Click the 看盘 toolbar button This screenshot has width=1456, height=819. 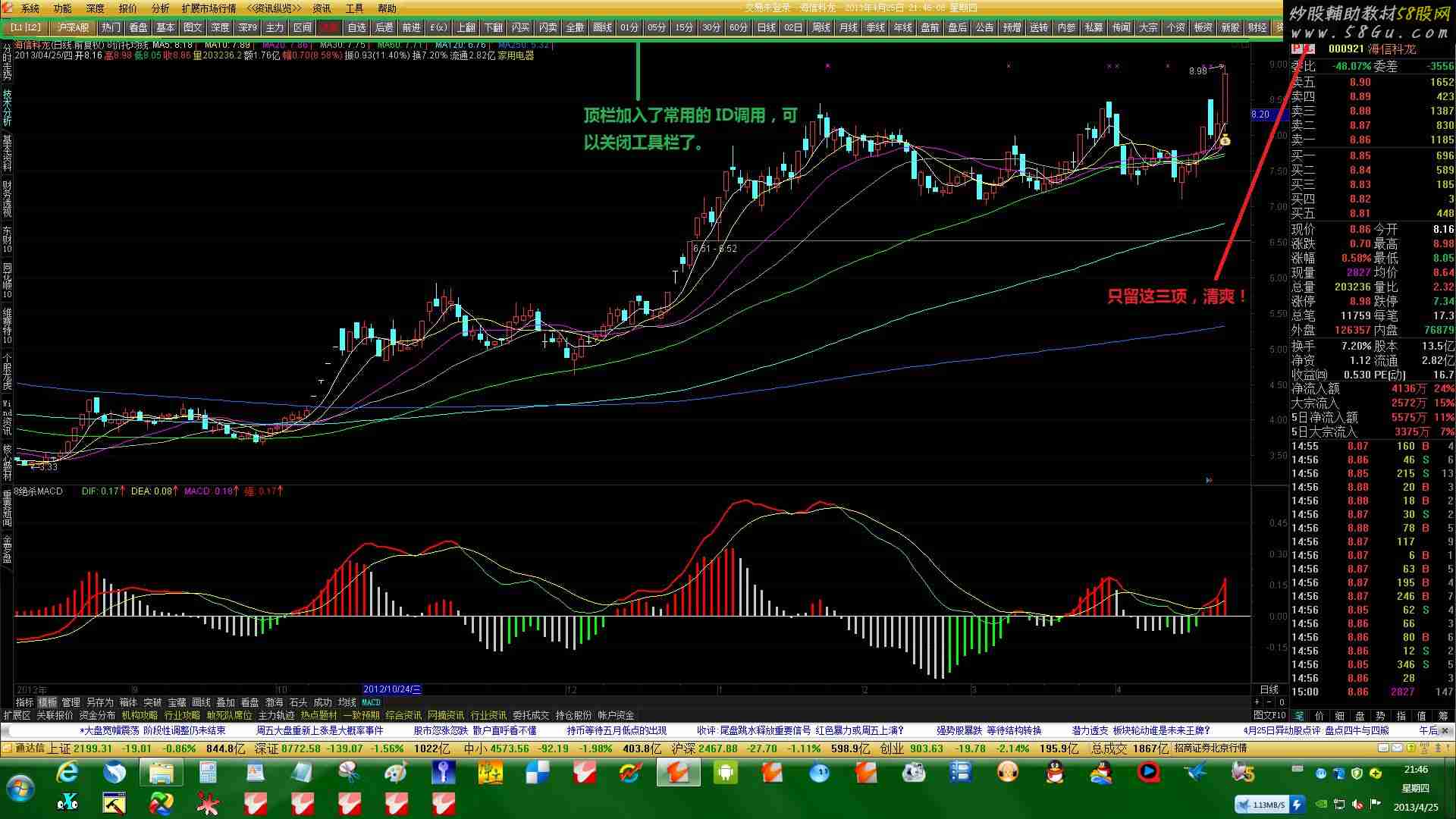tap(138, 27)
